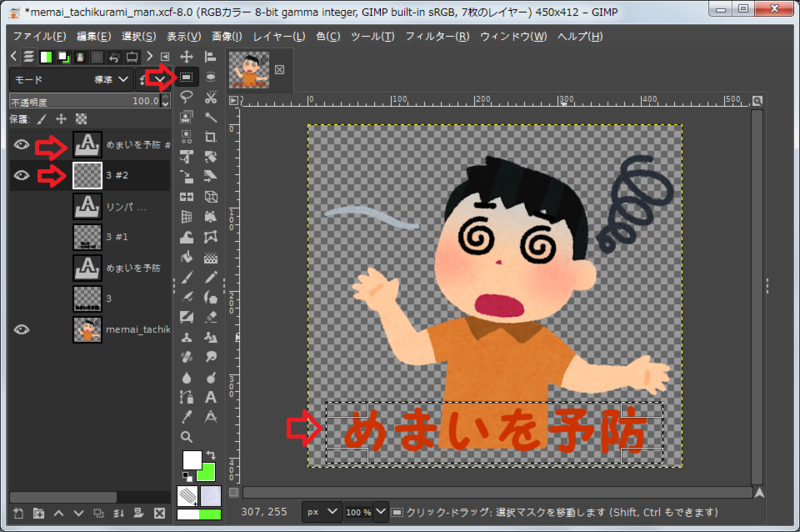800x532 pixels.
Task: Open the layer mode dropdown
Action: (x=71, y=80)
